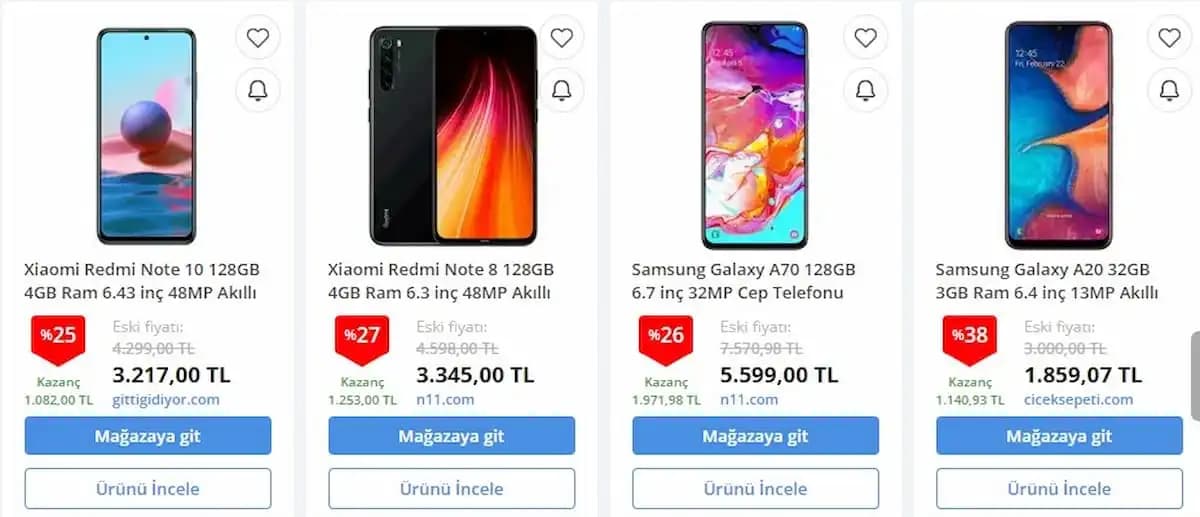Click heart icon on Samsung Galaxy A70 card
Screen dimensions: 1200x517
click(x=866, y=38)
